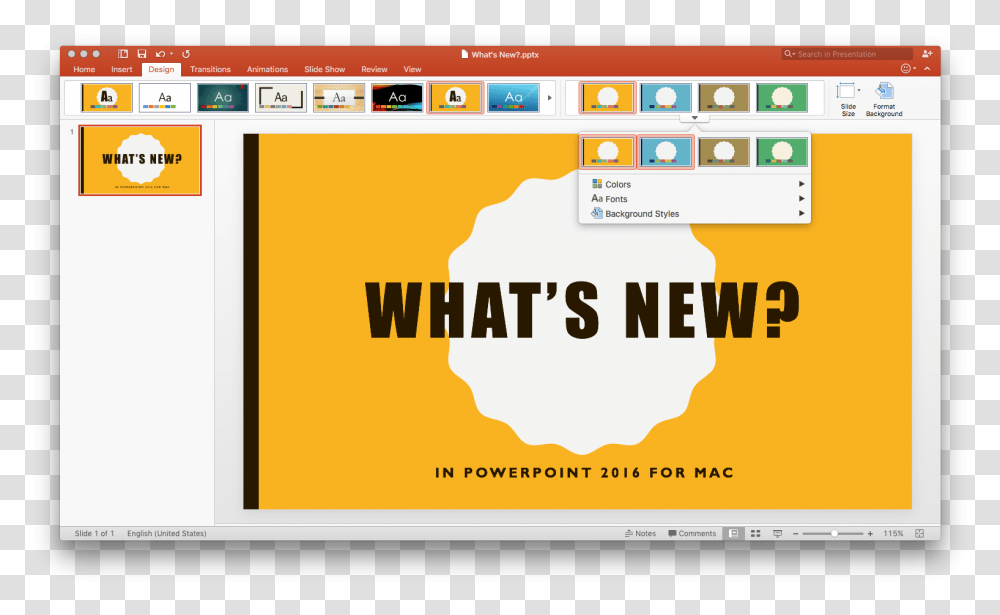1000x615 pixels.
Task: Switch to the Animations tab
Action: point(268,69)
